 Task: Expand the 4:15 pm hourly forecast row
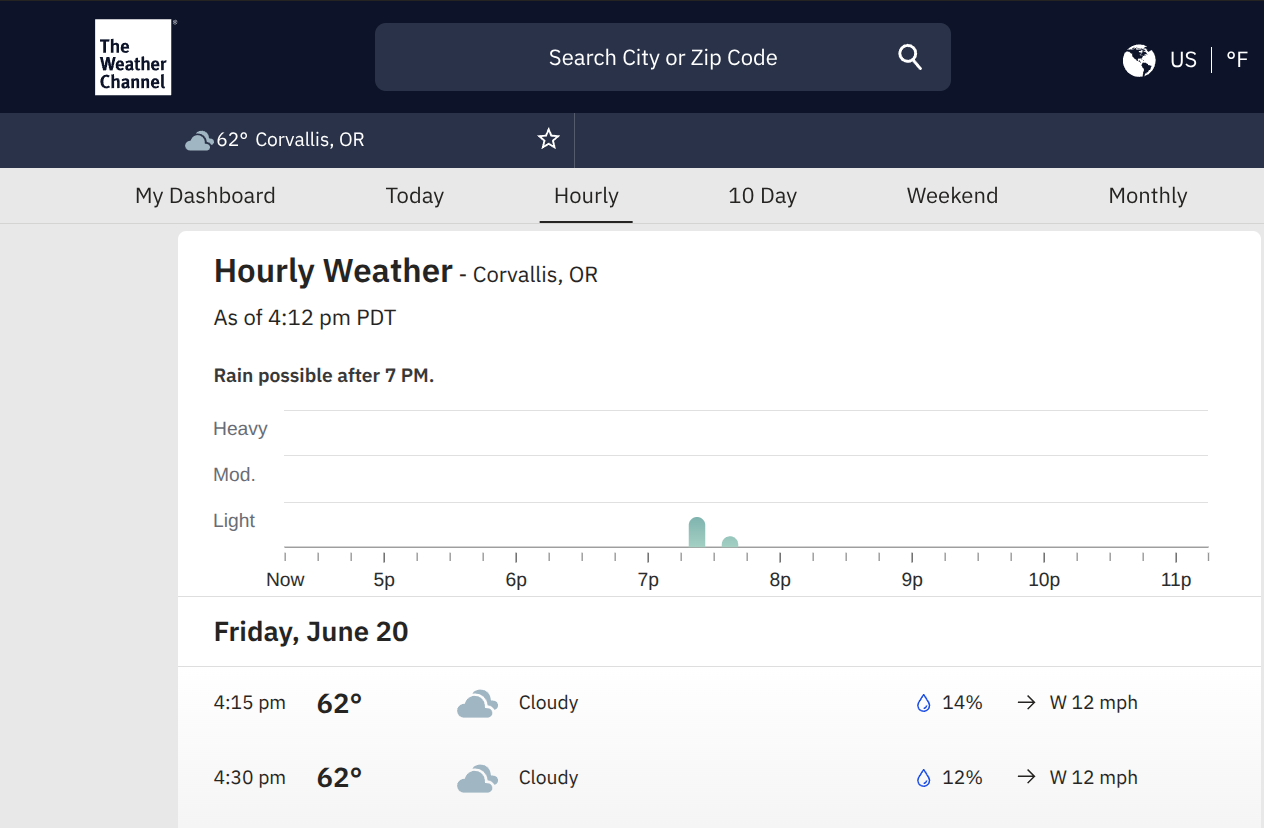(700, 703)
